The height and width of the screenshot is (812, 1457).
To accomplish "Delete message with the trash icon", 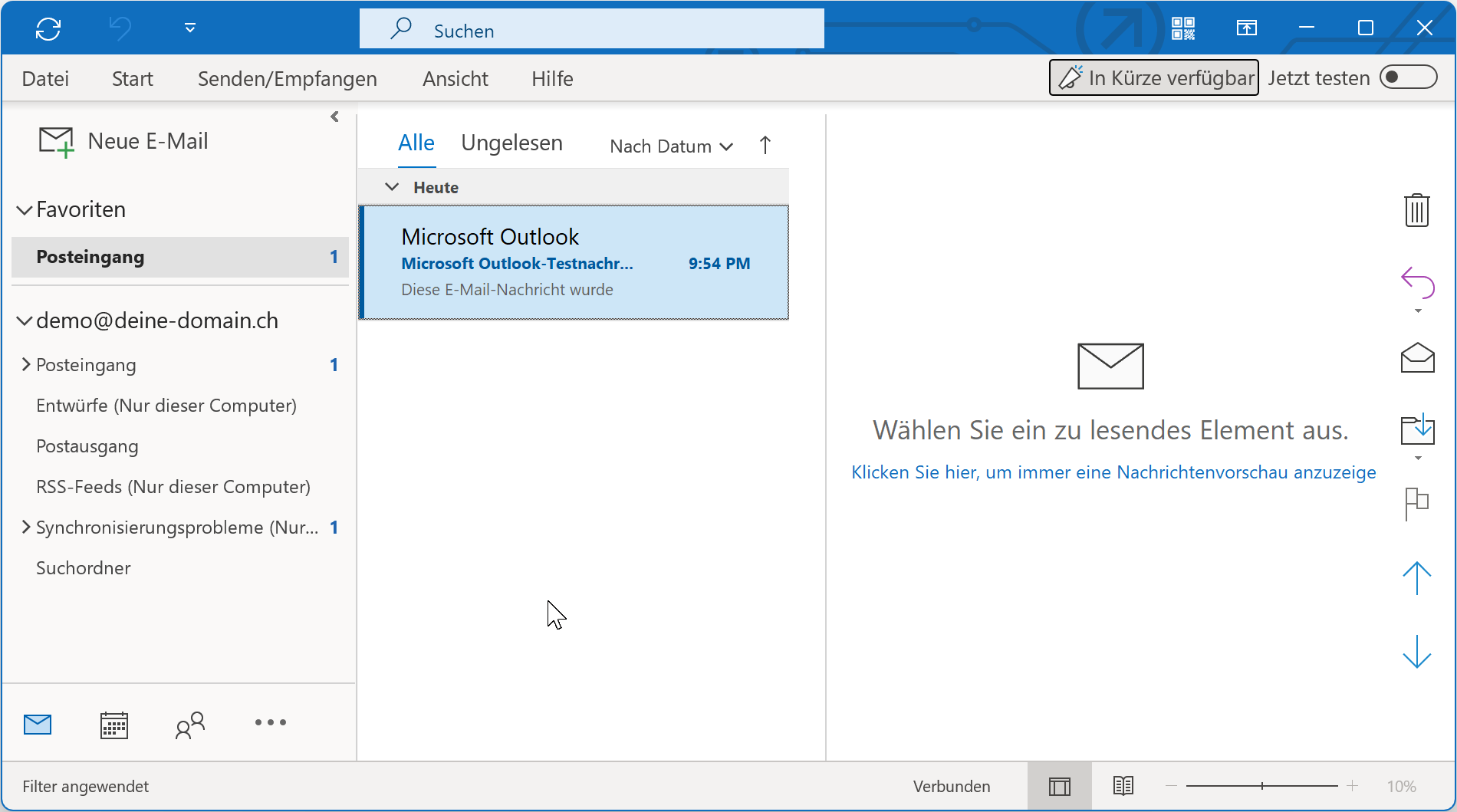I will [x=1417, y=209].
